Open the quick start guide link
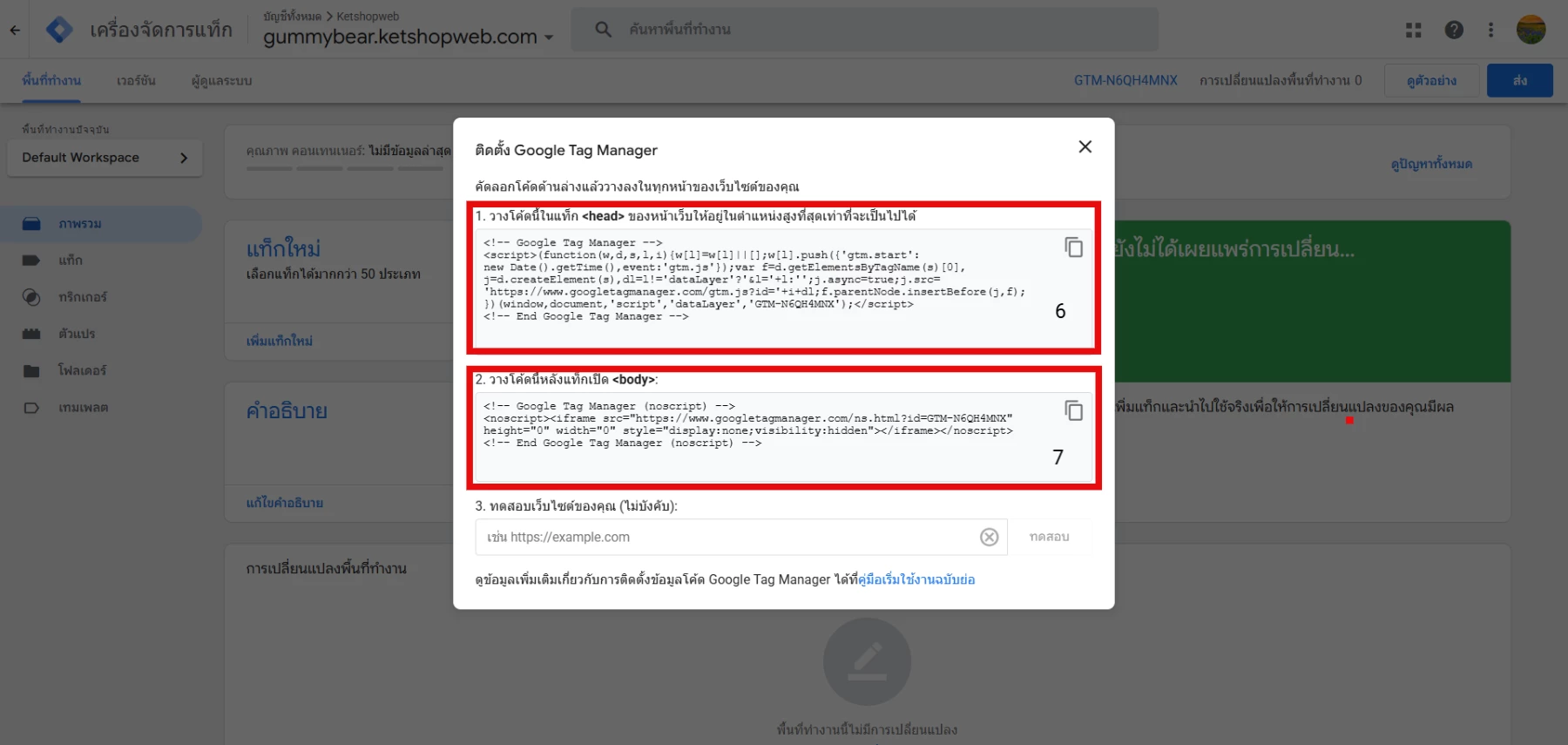This screenshot has height=745, width=1568. coord(916,579)
